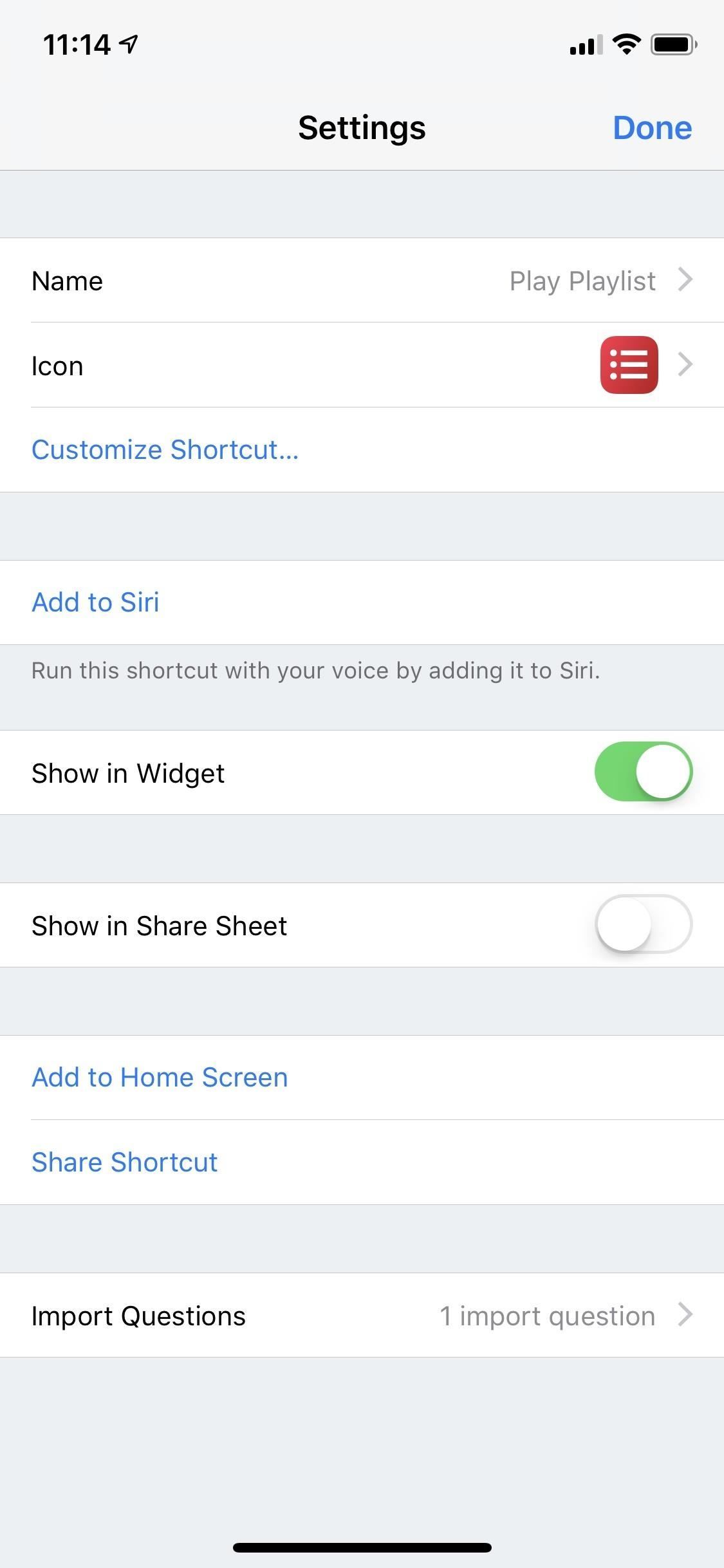Viewport: 724px width, 1568px height.
Task: Tap the cellular signal bars icon
Action: point(586,46)
